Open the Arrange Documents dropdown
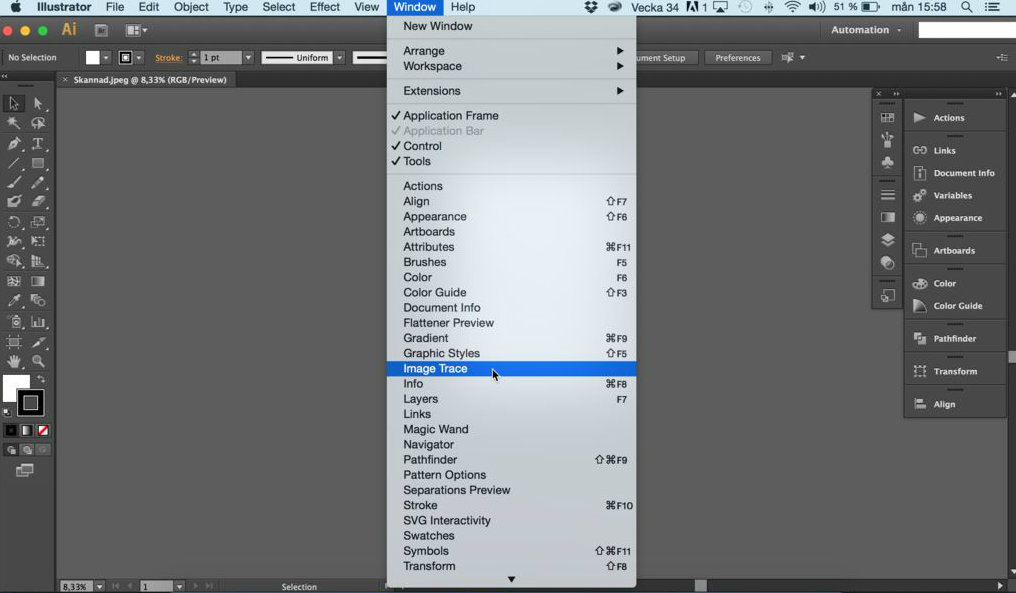Screen dimensions: 1016x593 tap(136, 30)
